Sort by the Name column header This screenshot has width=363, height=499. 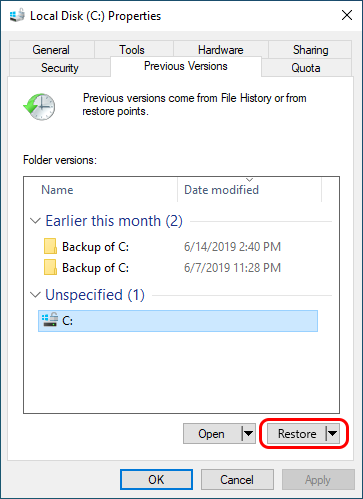(x=101, y=190)
